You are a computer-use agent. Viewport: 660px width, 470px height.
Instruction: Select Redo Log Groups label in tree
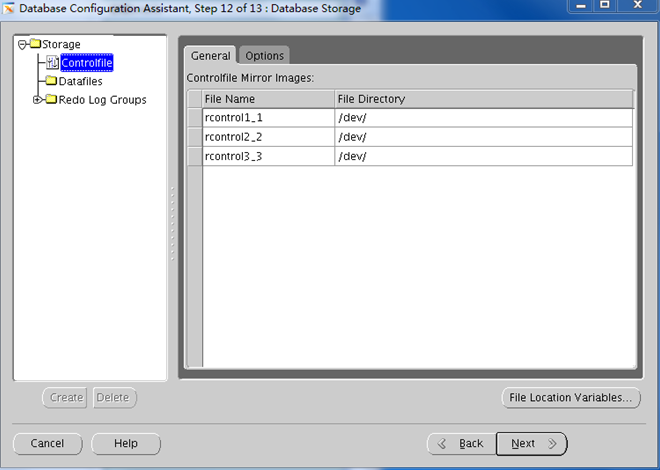click(x=103, y=100)
